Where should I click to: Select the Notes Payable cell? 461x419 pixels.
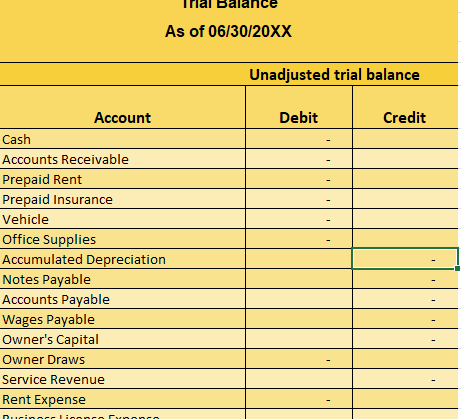122,279
